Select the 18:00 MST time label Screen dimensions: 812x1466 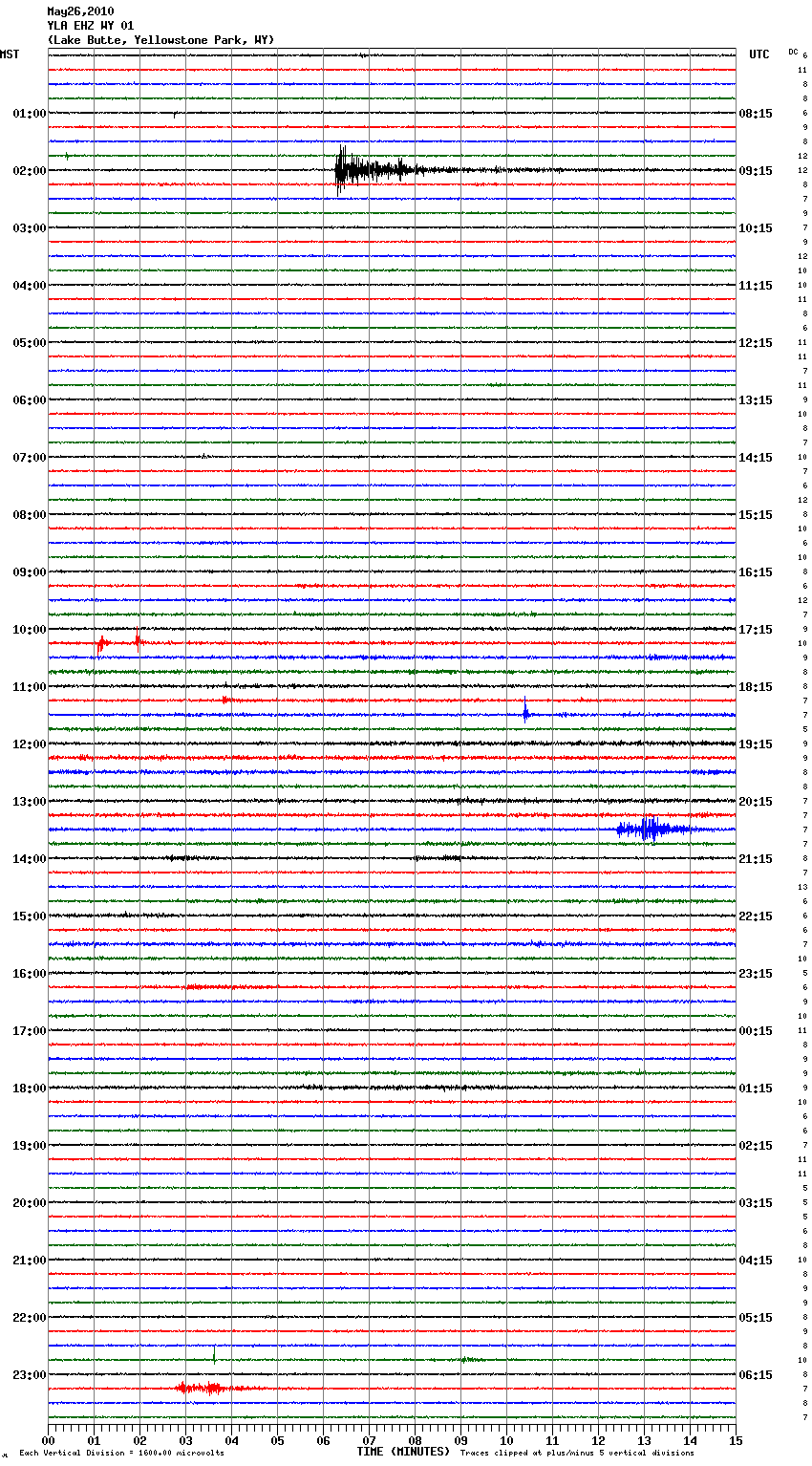(30, 1089)
